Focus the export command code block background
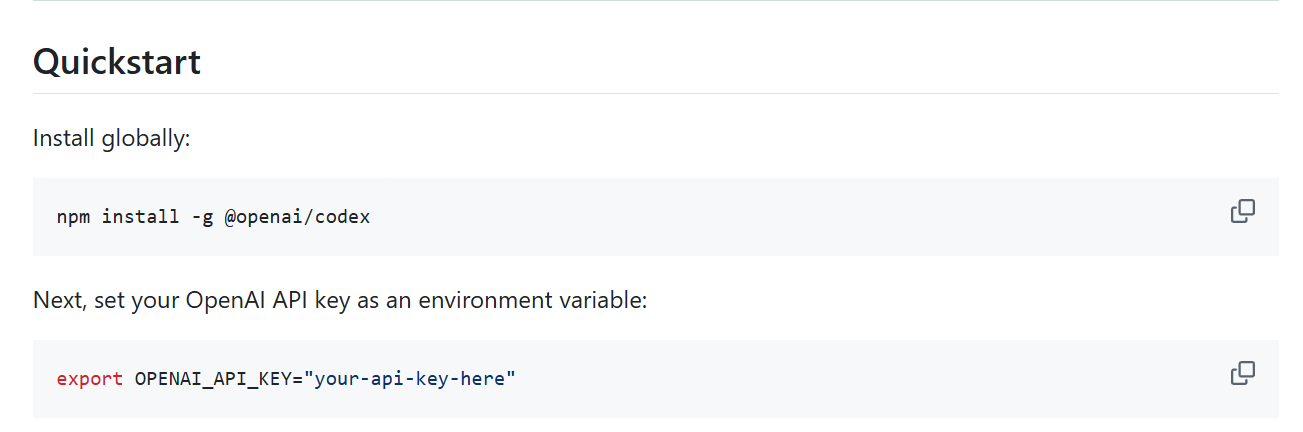The width and height of the screenshot is (1303, 432). point(656,379)
